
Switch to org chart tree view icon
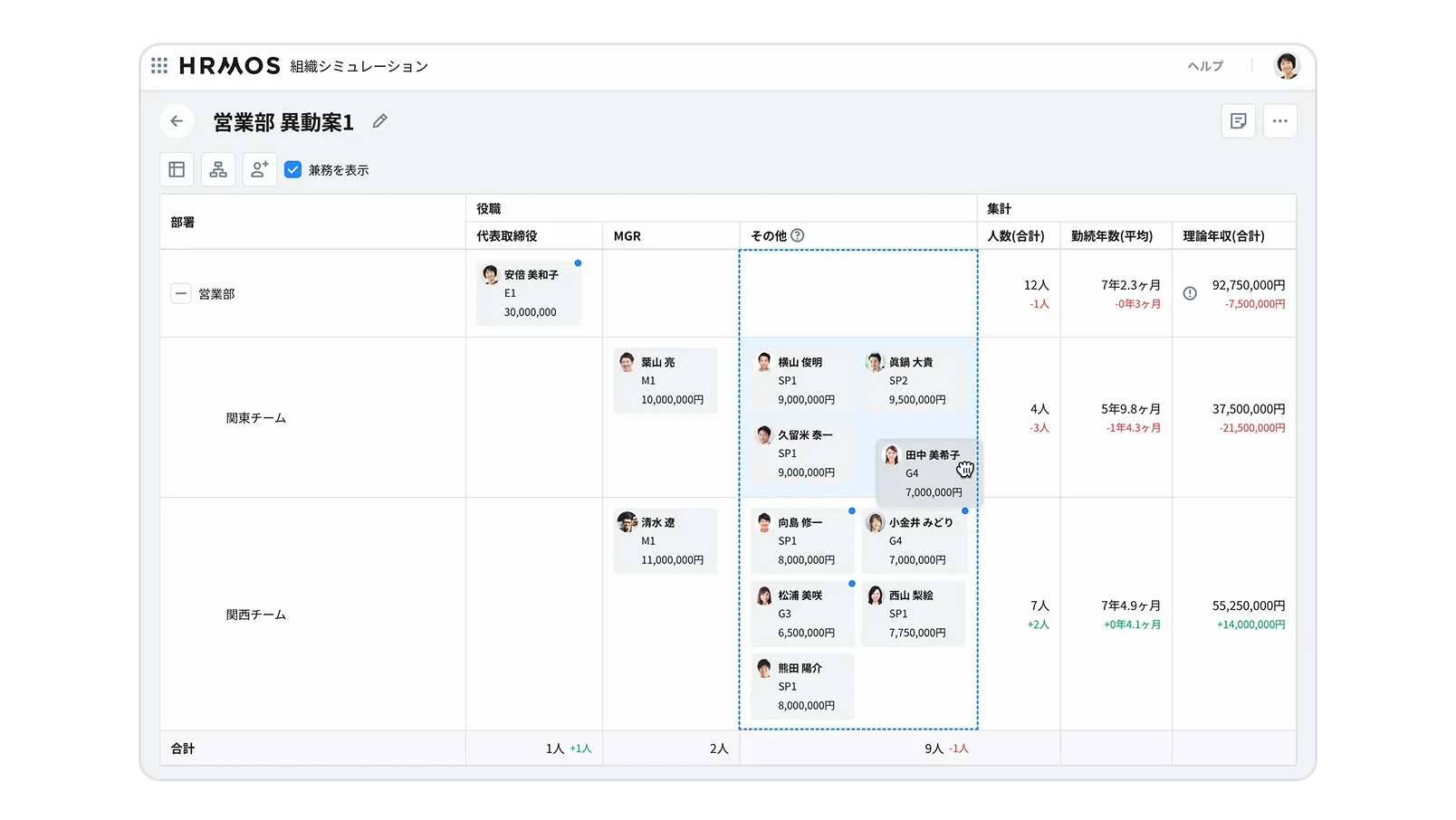click(218, 169)
